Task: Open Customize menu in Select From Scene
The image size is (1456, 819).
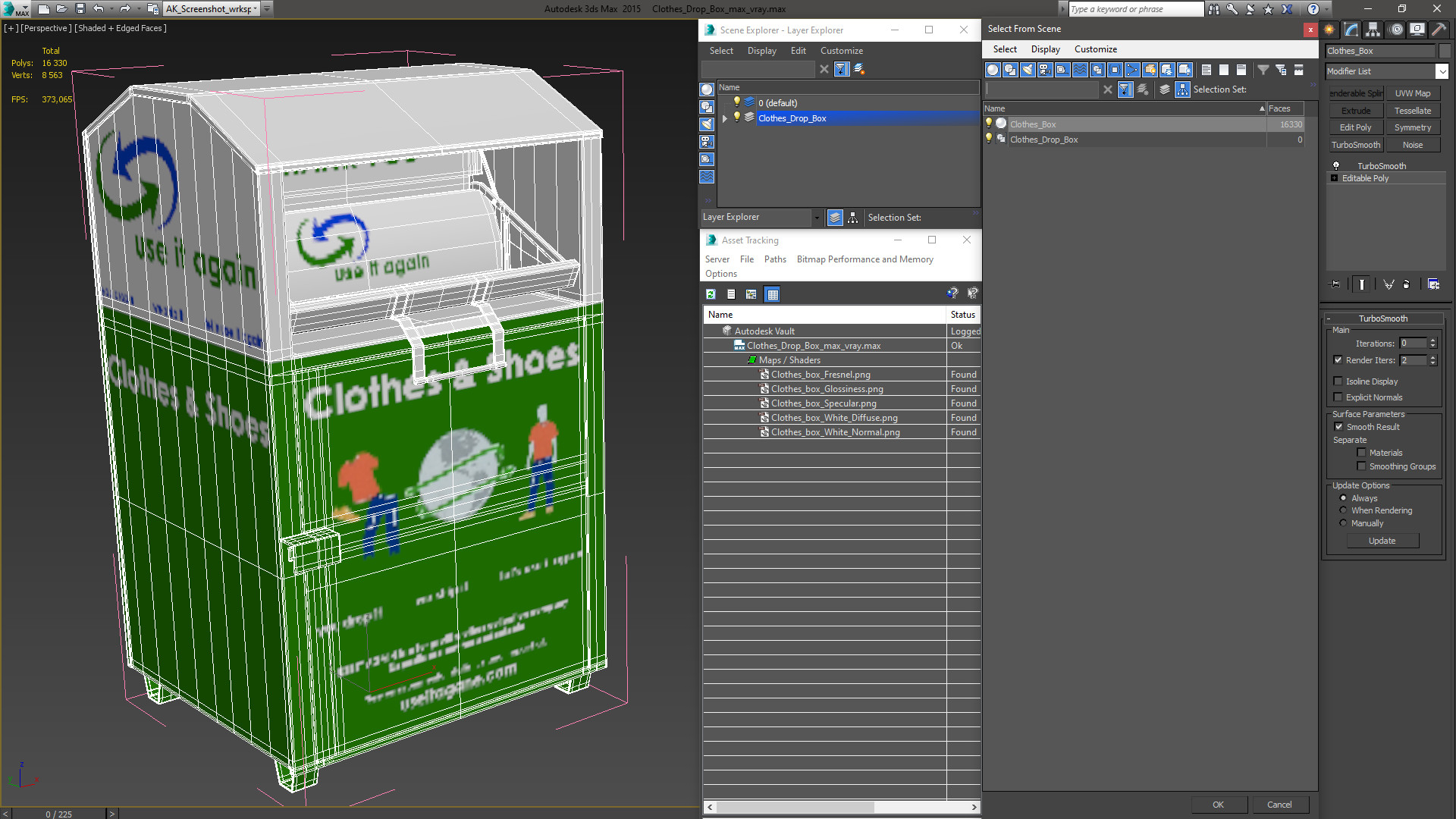Action: click(1095, 49)
